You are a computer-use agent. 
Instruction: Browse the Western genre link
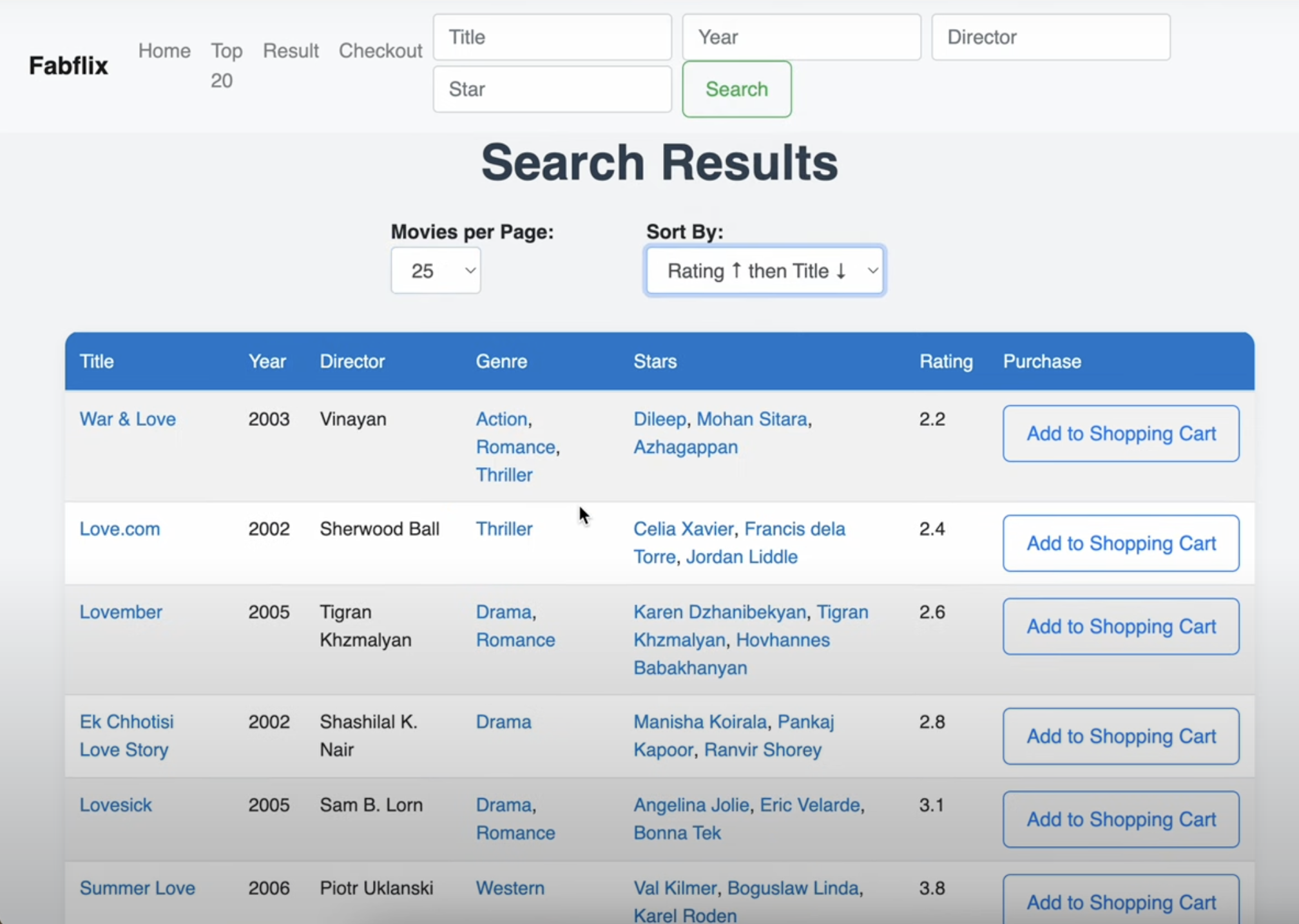click(510, 888)
